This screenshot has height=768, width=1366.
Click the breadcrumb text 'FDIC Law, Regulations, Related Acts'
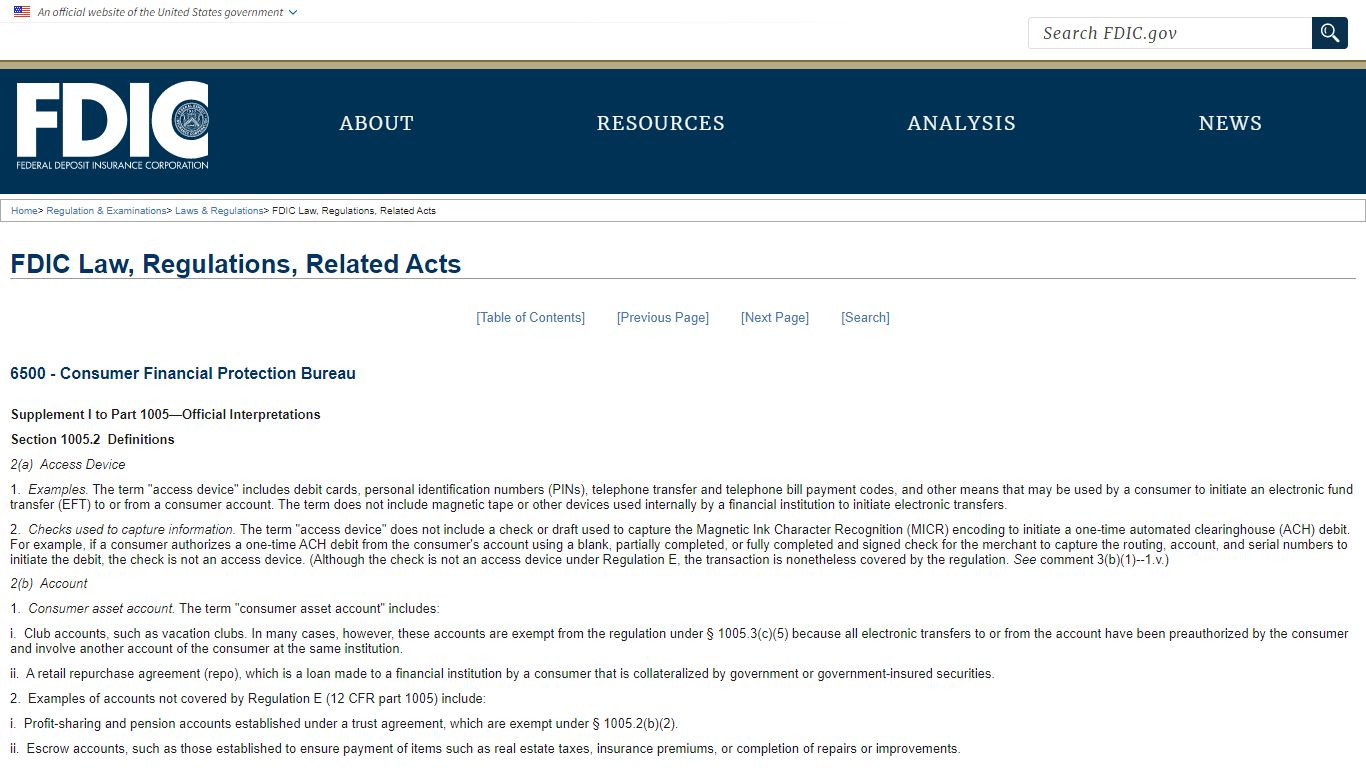click(354, 211)
